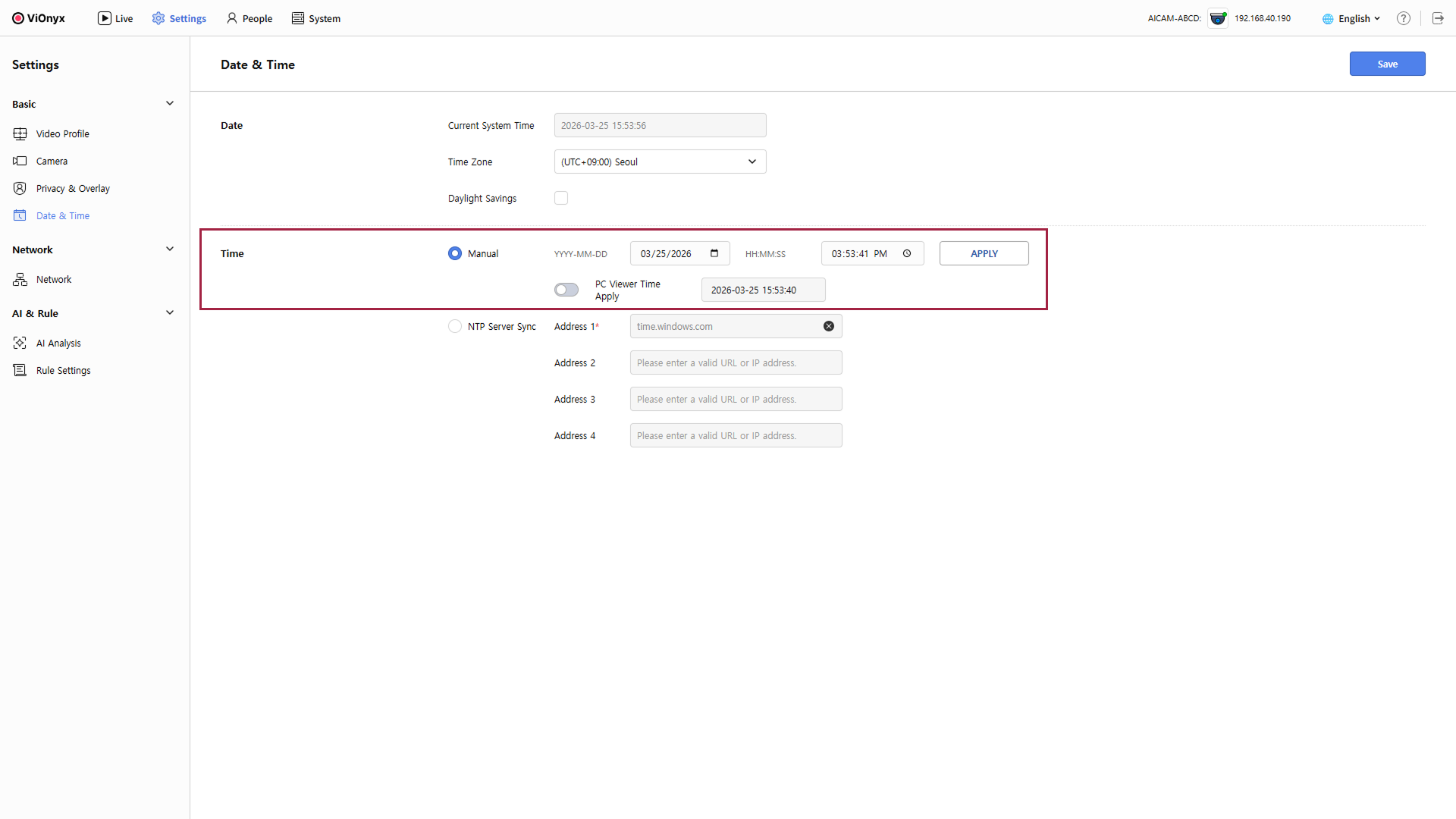Click the help question mark icon

1404,18
